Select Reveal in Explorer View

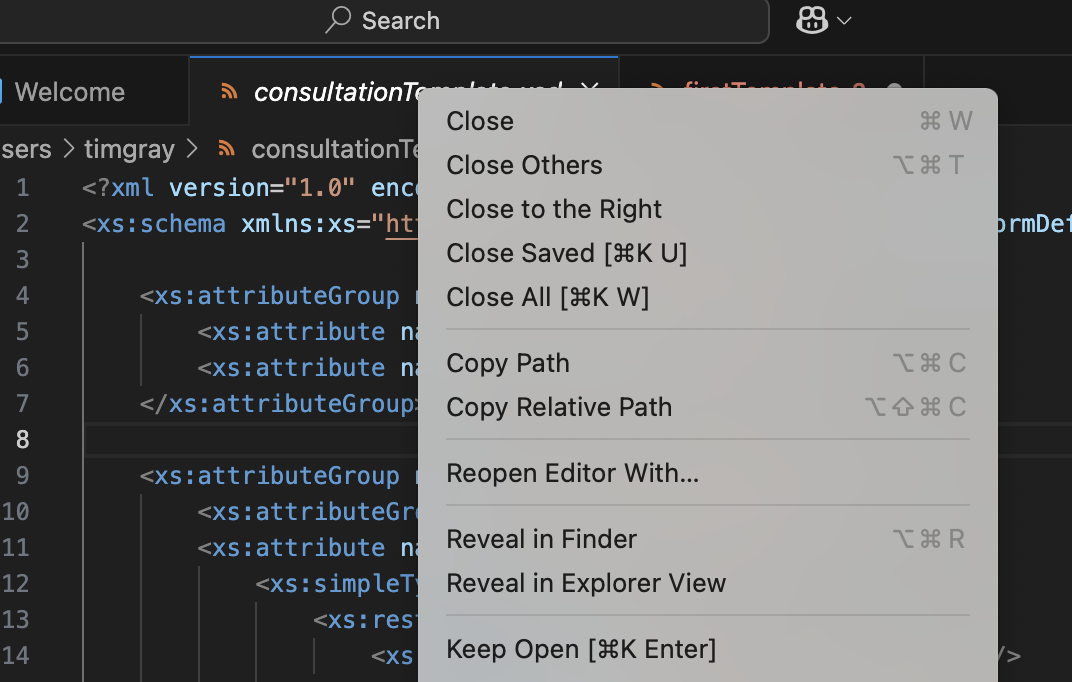586,583
